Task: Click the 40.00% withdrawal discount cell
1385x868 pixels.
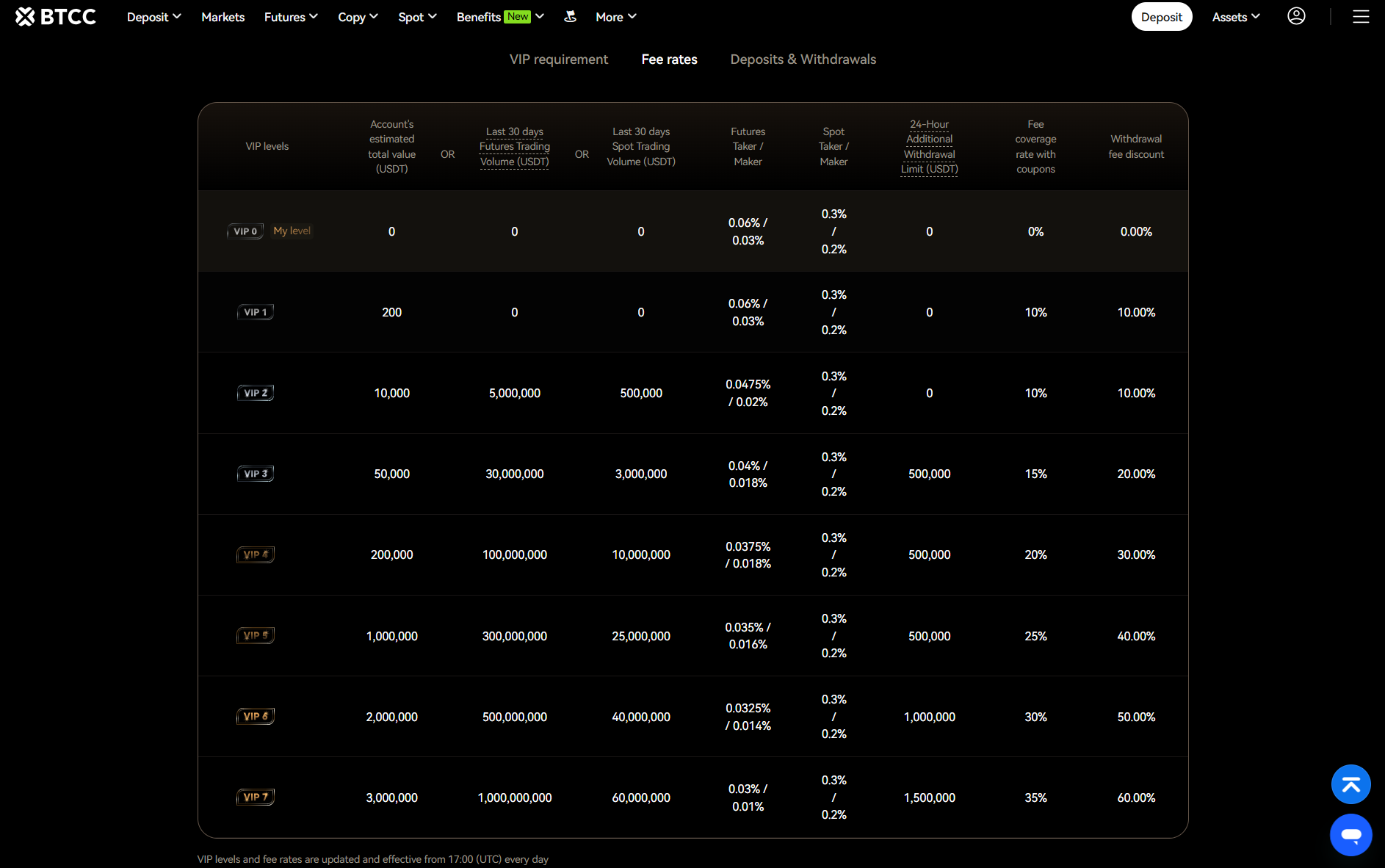Action: pyautogui.click(x=1136, y=636)
